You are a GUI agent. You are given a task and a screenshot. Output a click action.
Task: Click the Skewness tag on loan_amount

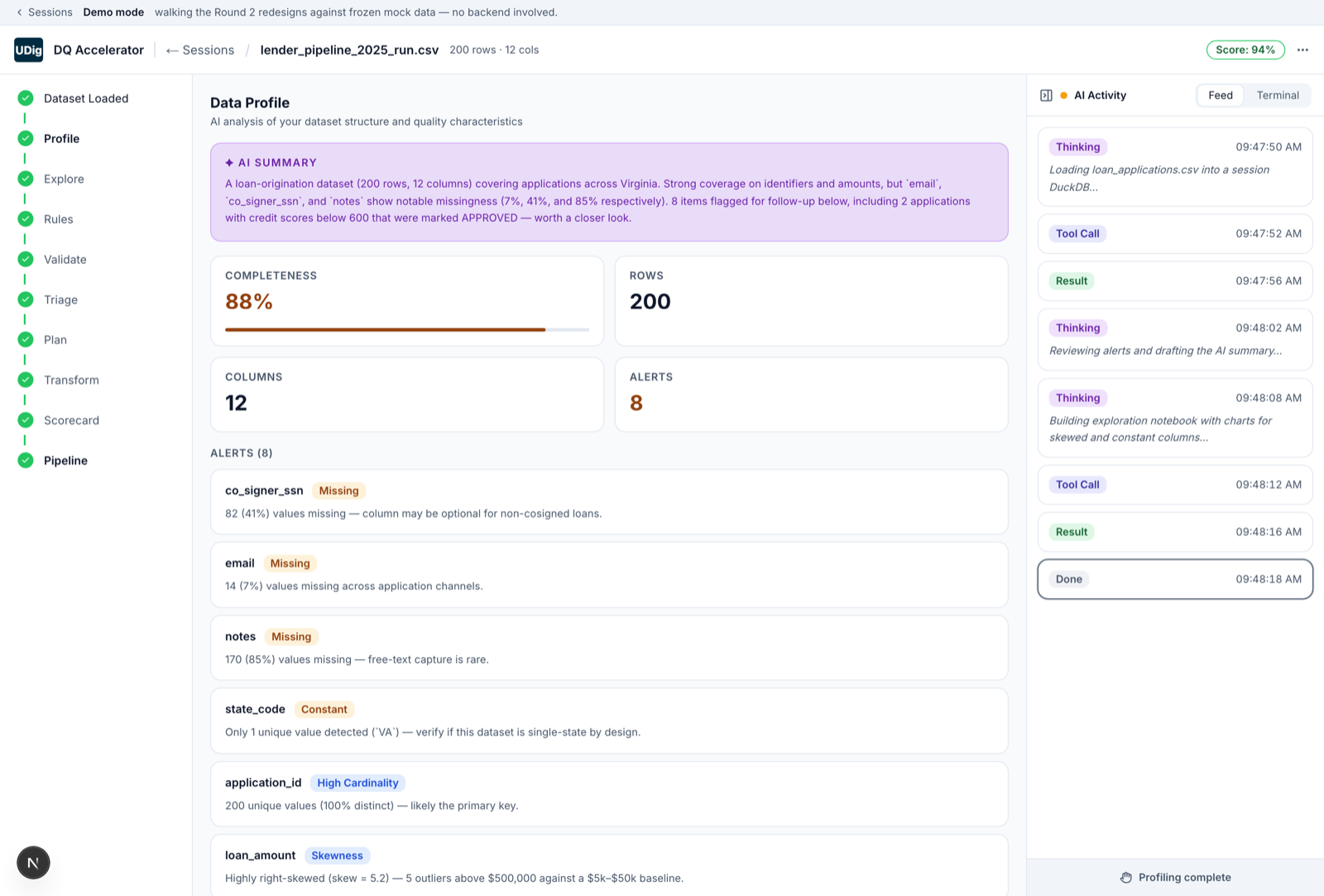[x=337, y=855]
